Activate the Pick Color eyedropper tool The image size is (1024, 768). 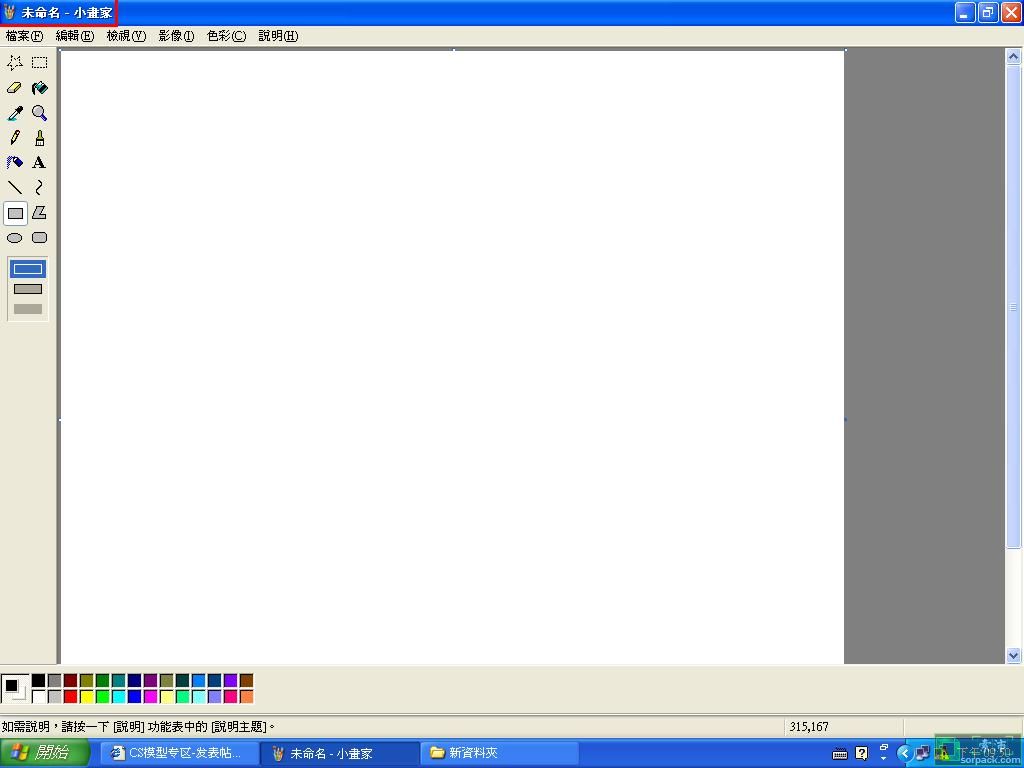tap(14, 113)
